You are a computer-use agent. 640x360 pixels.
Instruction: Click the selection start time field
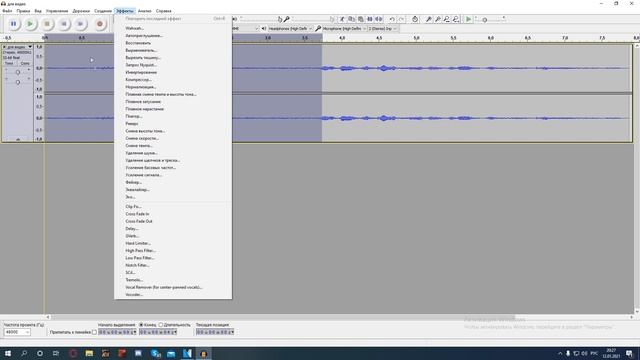pos(117,332)
